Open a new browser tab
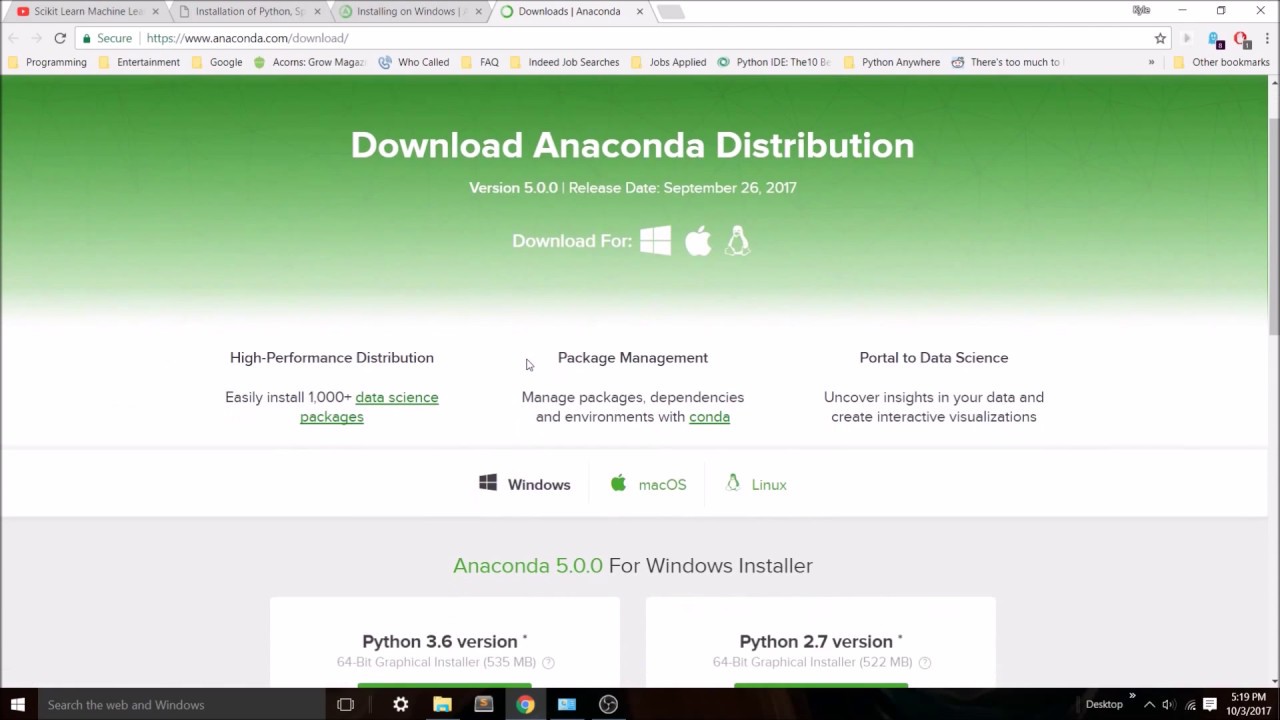 [671, 12]
